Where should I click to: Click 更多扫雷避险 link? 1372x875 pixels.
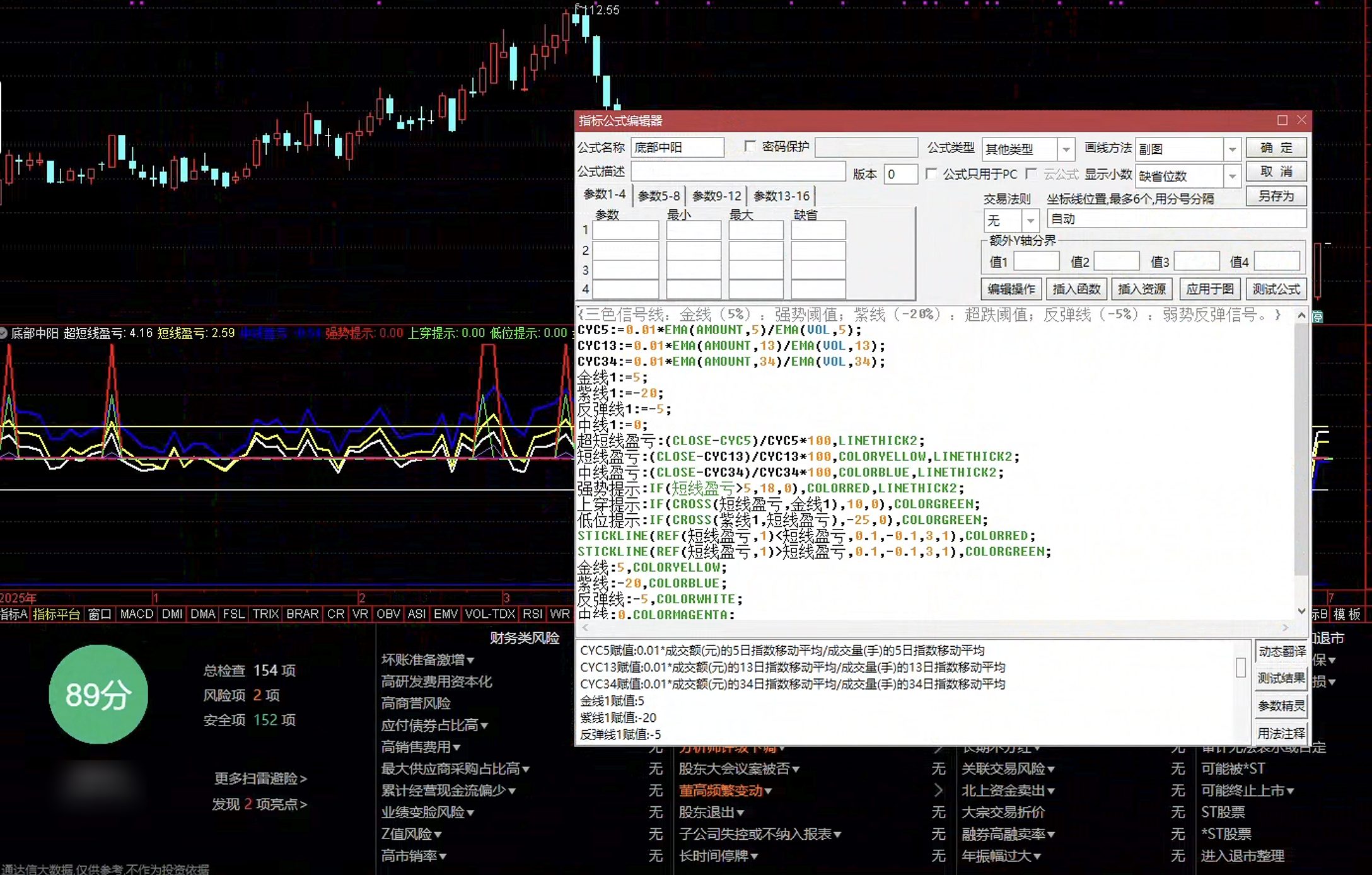tap(260, 779)
